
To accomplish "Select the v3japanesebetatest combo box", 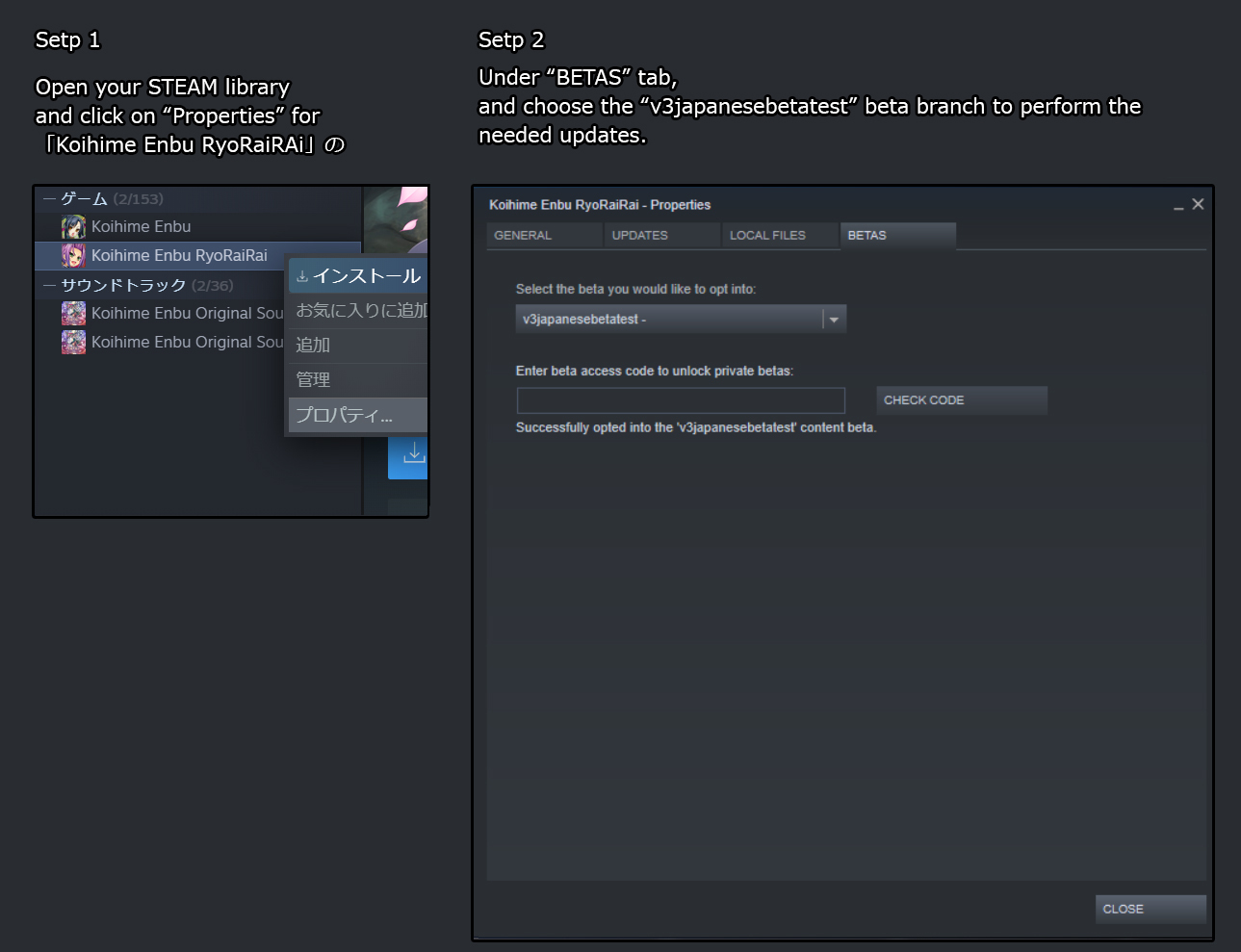I will pyautogui.click(x=681, y=320).
